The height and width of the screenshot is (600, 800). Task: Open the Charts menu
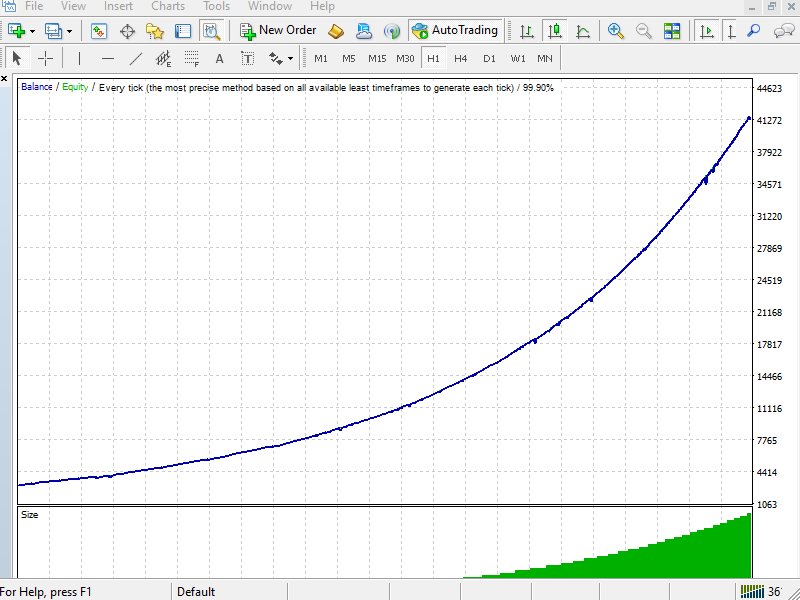[x=168, y=6]
